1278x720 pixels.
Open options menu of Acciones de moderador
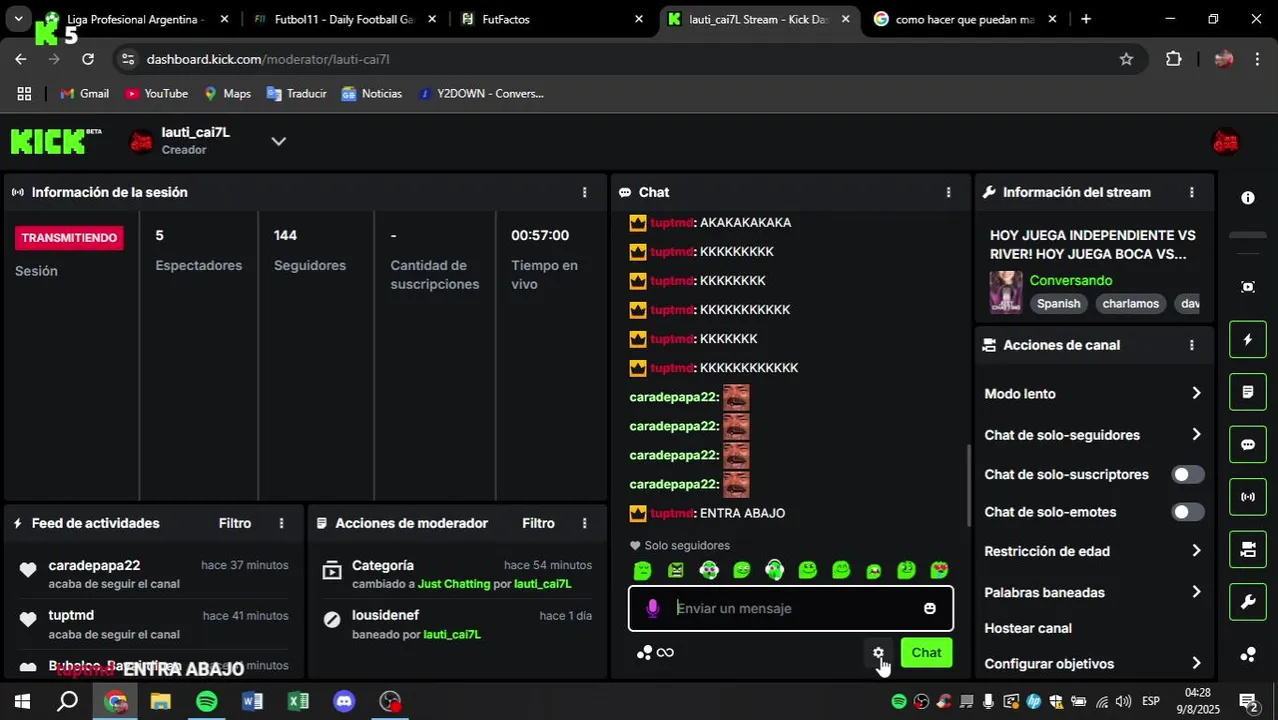(x=585, y=523)
